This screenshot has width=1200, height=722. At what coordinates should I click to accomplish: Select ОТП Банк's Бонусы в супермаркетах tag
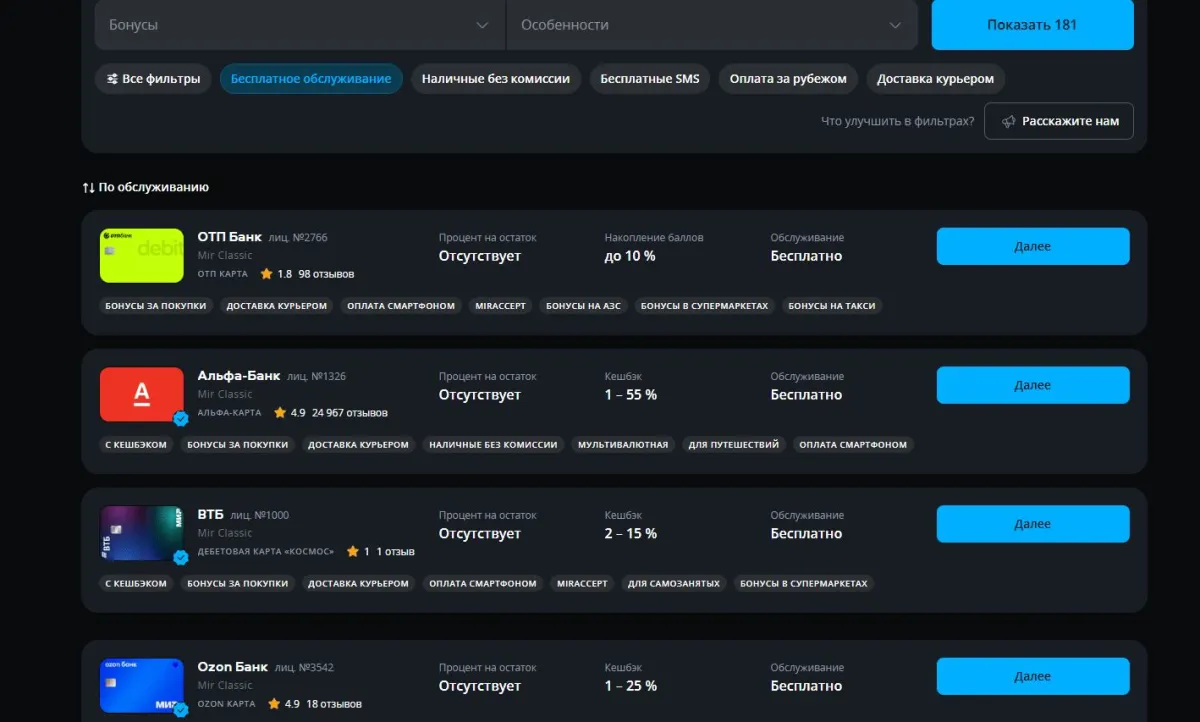coord(704,306)
